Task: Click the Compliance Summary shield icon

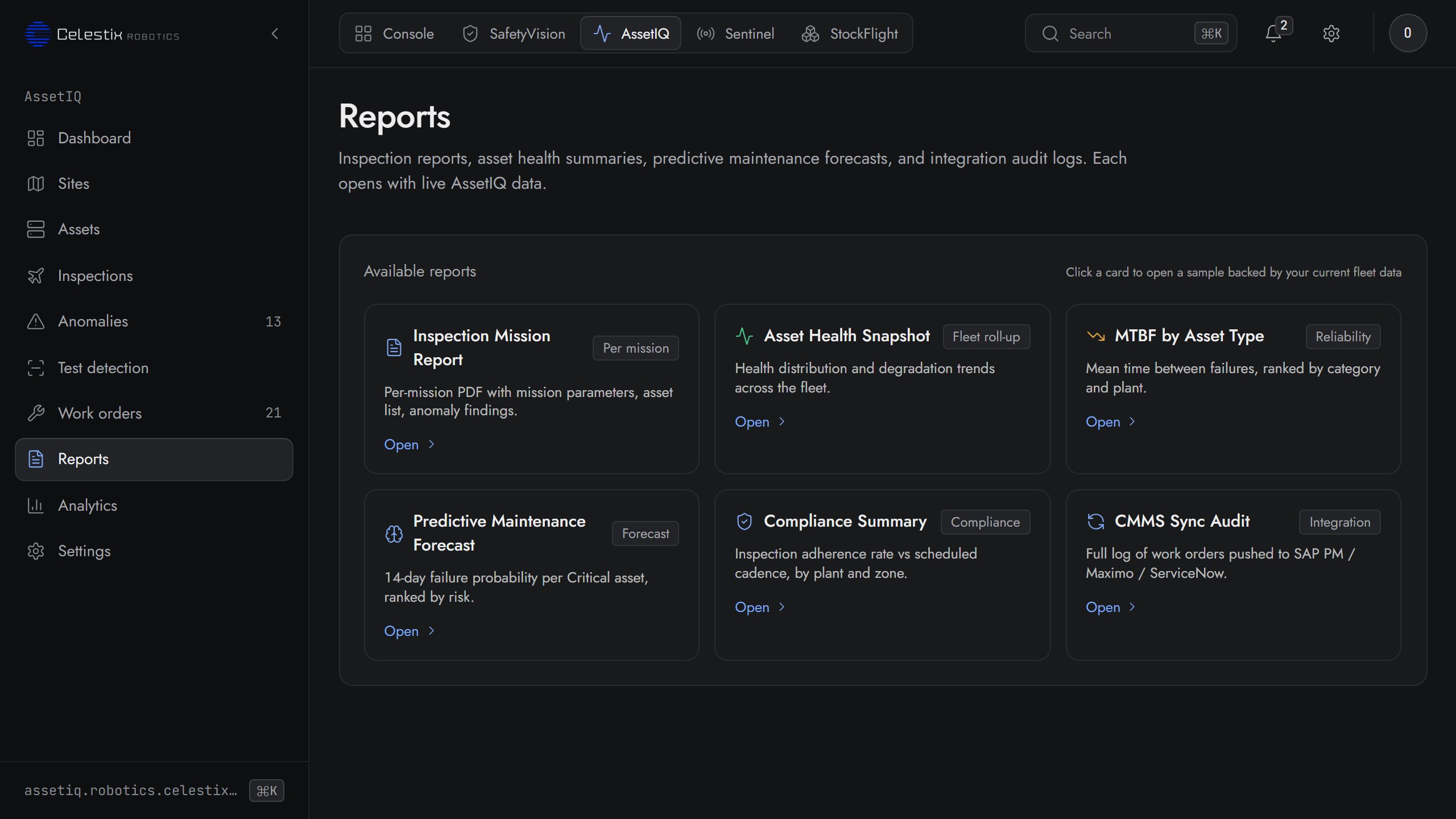Action: [744, 522]
